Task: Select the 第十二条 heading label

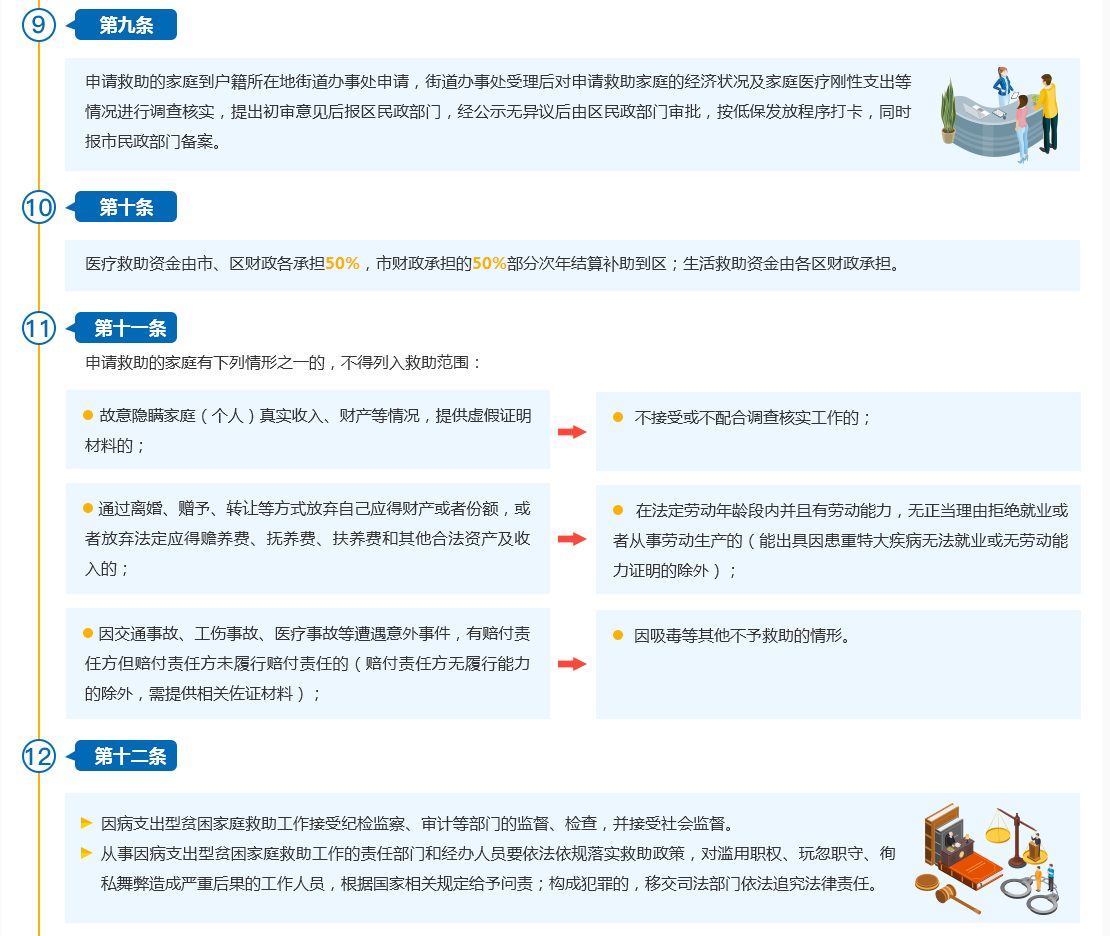Action: coord(125,756)
